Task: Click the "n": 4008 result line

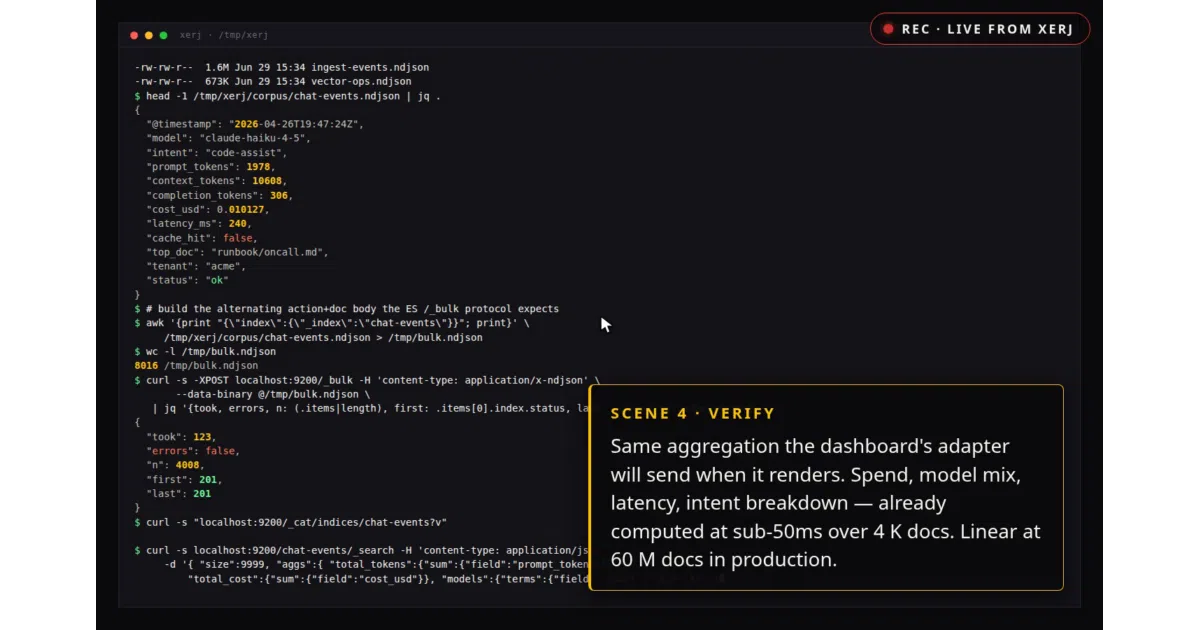Action: point(176,465)
